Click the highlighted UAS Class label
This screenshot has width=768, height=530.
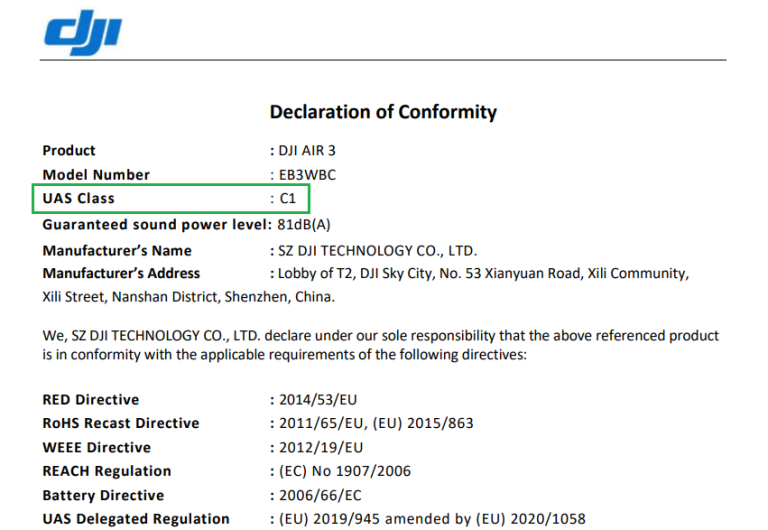pyautogui.click(x=78, y=199)
